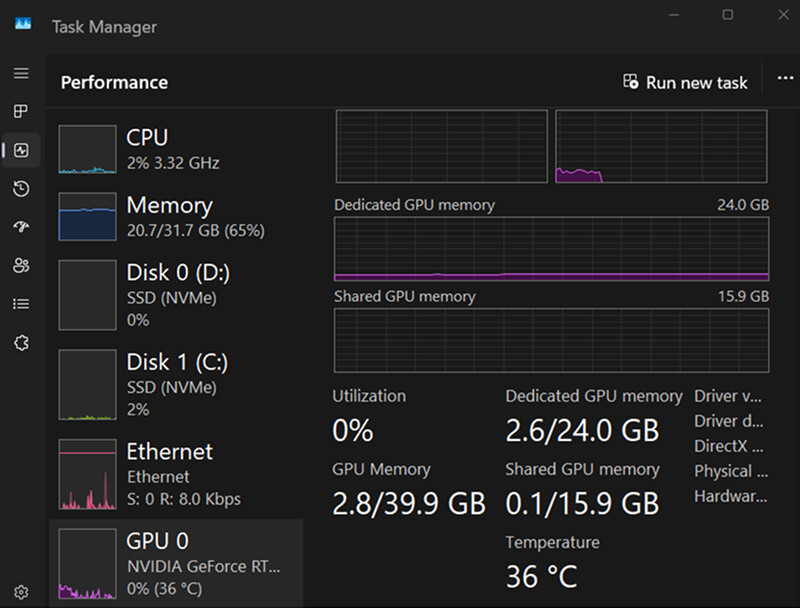Open the App history page
The height and width of the screenshot is (608, 800).
(x=21, y=189)
